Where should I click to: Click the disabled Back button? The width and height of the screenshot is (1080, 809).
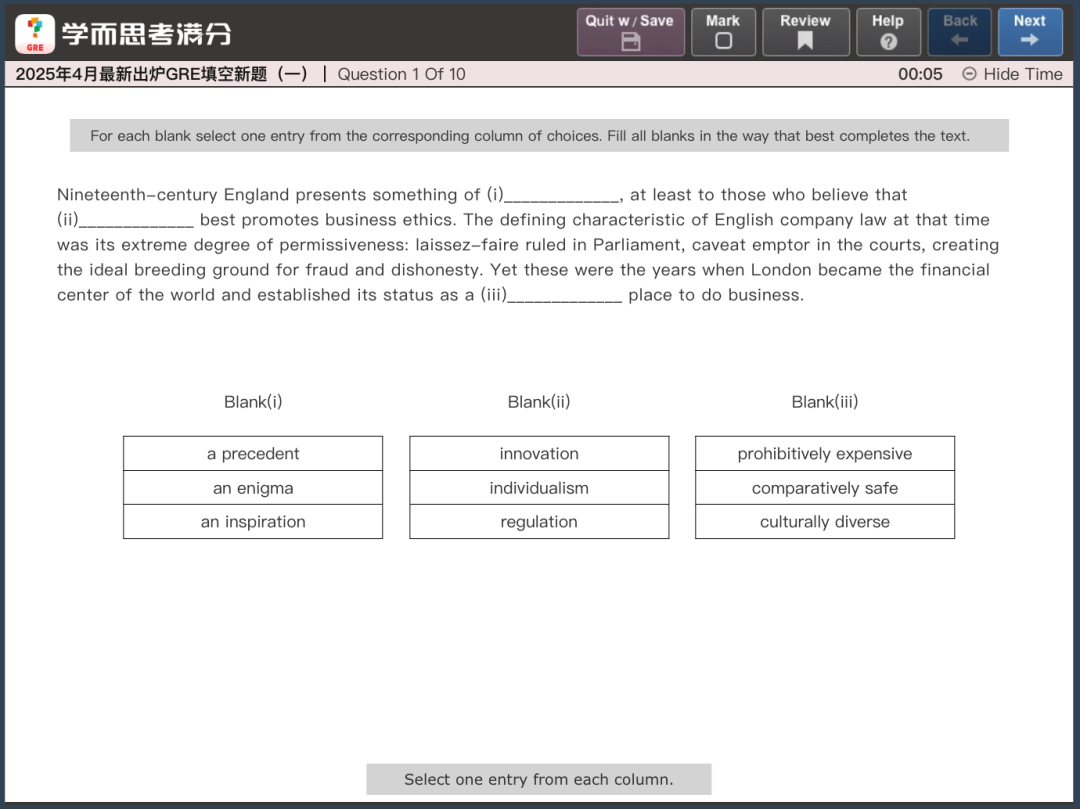(959, 32)
